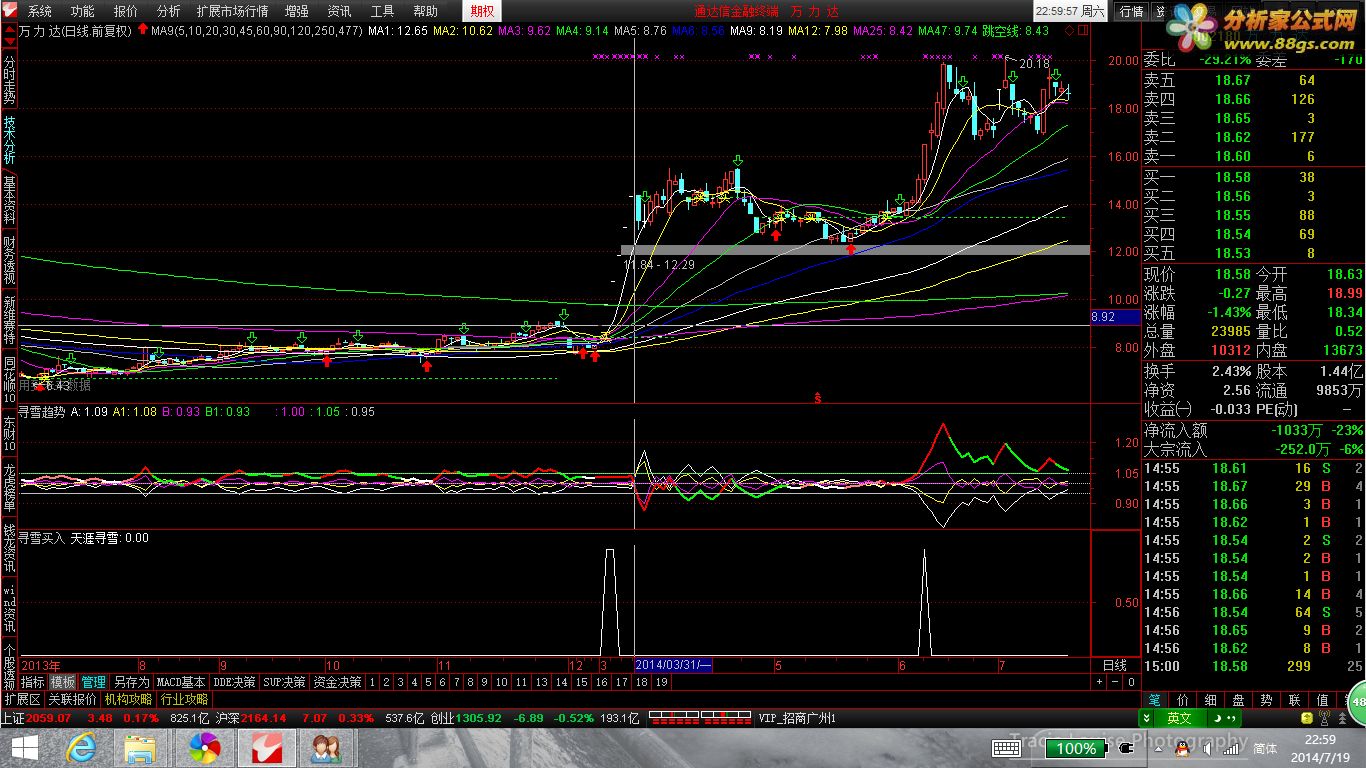Click the 扩展区 tab

tap(22, 700)
